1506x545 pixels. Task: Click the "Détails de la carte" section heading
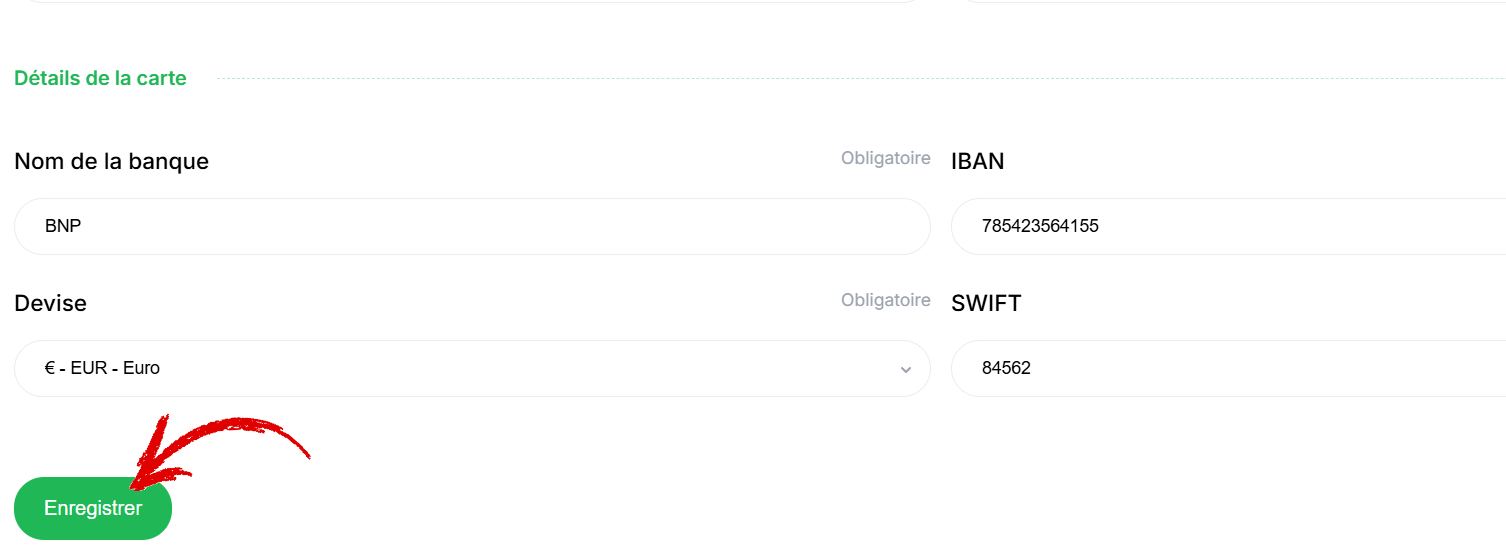(100, 78)
